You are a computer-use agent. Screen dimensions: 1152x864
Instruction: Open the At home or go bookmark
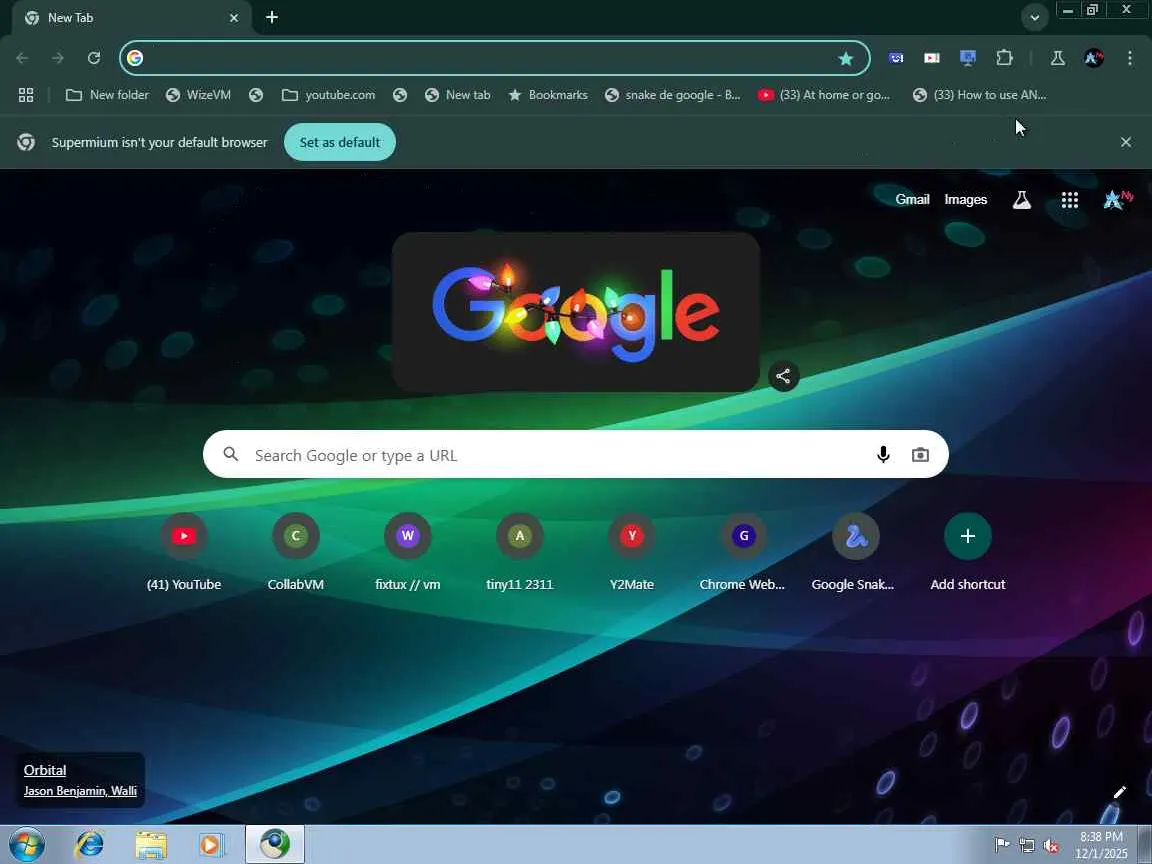824,95
